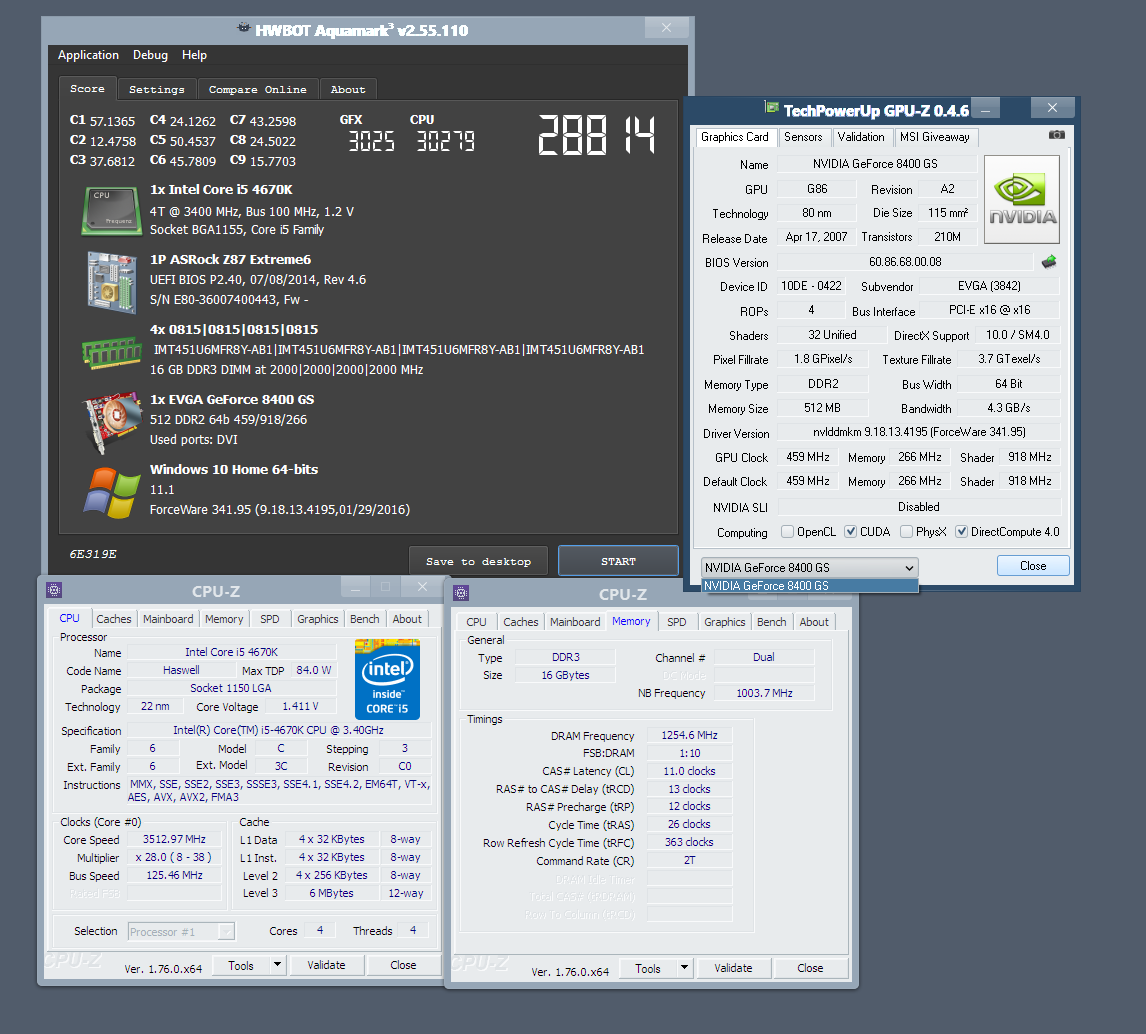This screenshot has height=1034, width=1146.
Task: Click Close button in the left CPU-Z window
Action: [403, 965]
